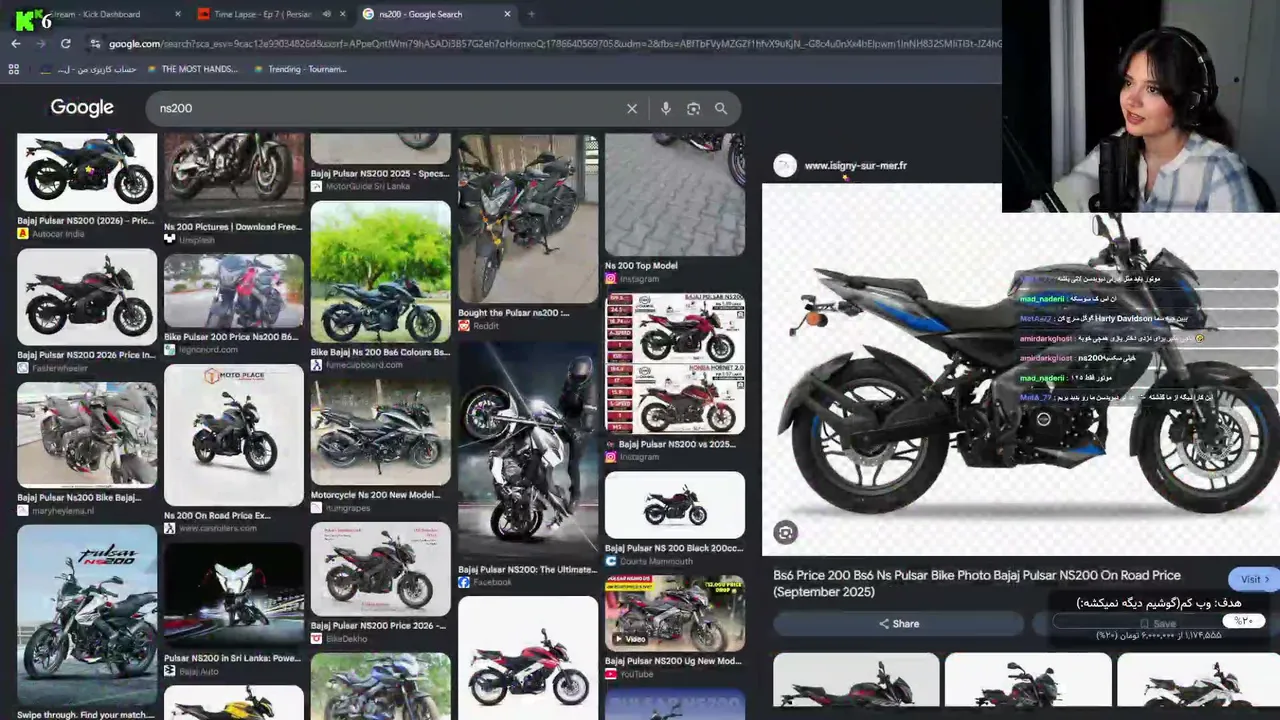
Task: Open Bought the Pulsar ns200 Reddit image
Action: [x=528, y=219]
